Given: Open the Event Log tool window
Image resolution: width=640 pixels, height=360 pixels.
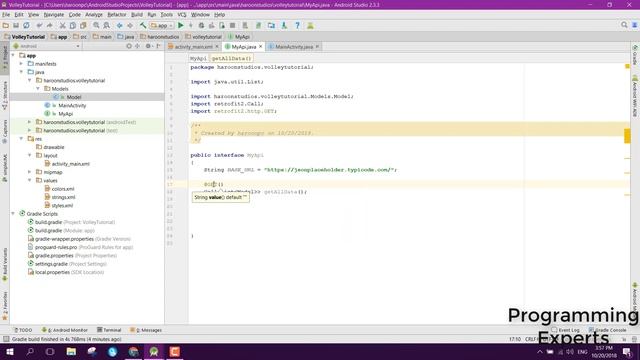Looking at the screenshot, I should (566, 330).
